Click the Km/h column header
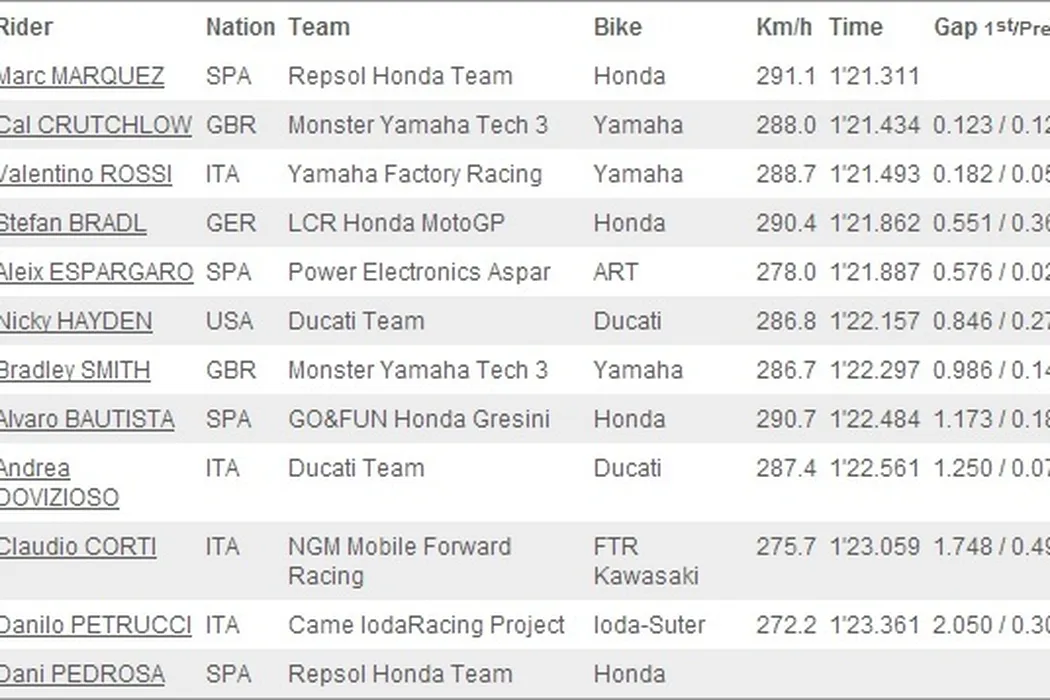Screen dimensions: 1050x700 pos(784,27)
